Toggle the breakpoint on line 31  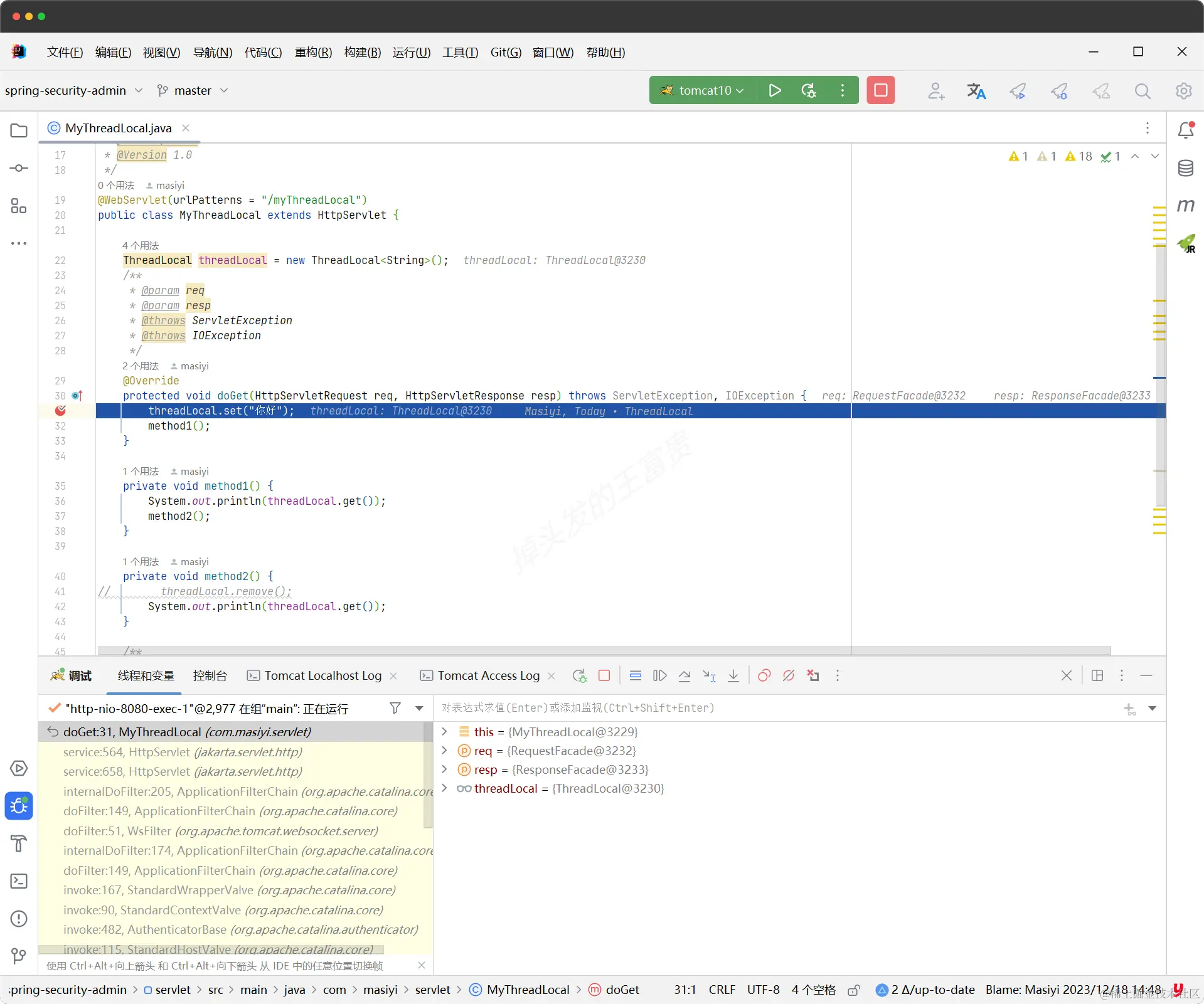pos(61,411)
